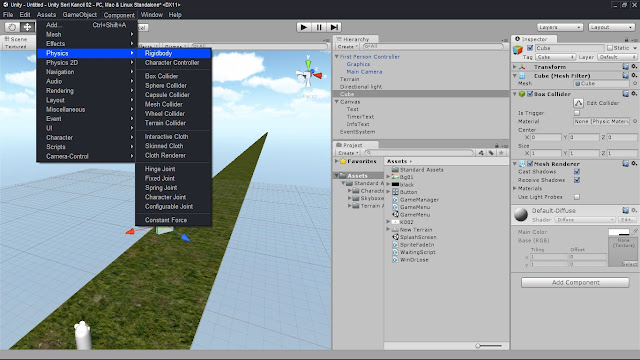This screenshot has width=640, height=360.
Task: Expand the Favorites tree
Action: point(337,161)
